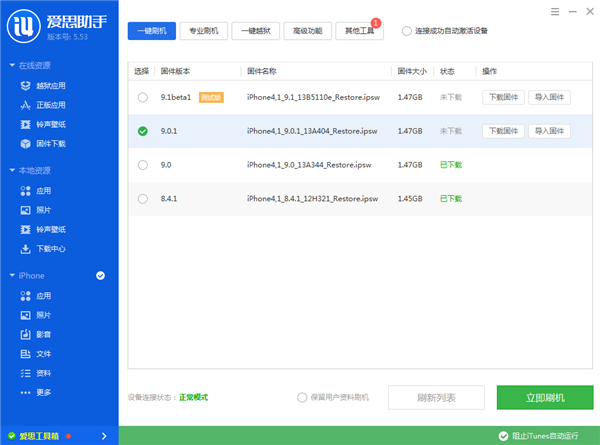The height and width of the screenshot is (445, 600).
Task: Switch to the 一键越狱 tab
Action: [256, 31]
